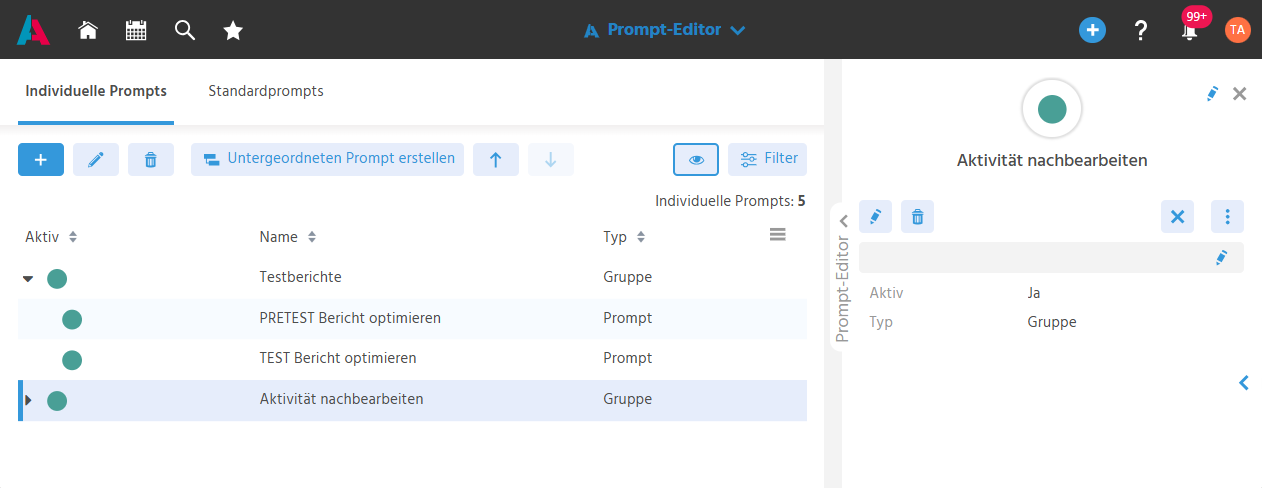Open favorites star icon
This screenshot has width=1262, height=488.
click(233, 30)
